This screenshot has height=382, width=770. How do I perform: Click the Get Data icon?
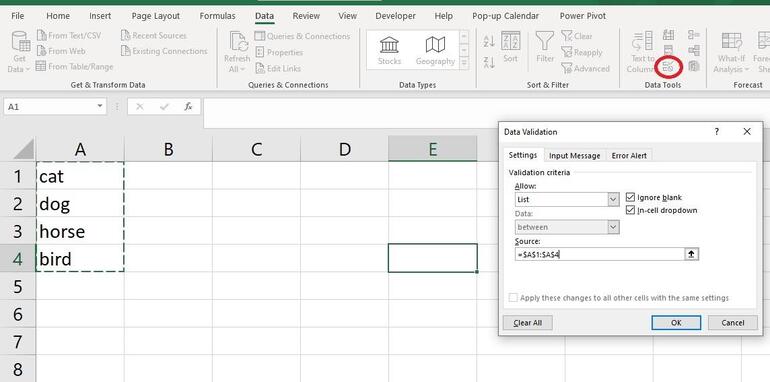pos(20,41)
